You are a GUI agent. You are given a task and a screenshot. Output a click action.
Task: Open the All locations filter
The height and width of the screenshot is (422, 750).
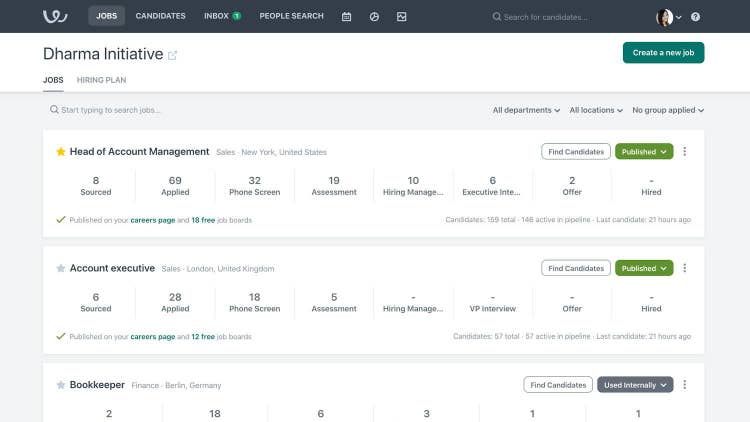tap(596, 110)
